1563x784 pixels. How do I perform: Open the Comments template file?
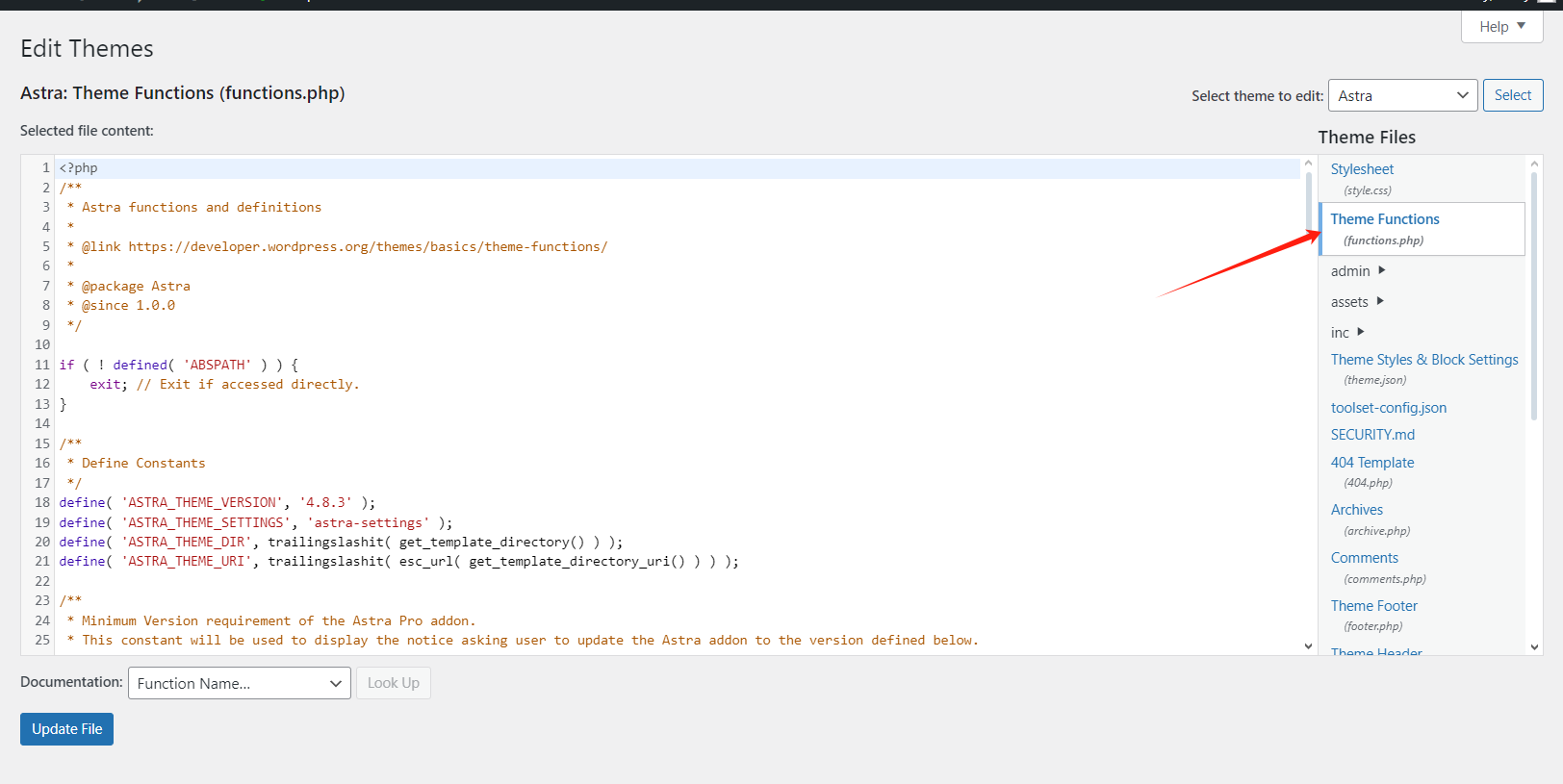[x=1364, y=558]
